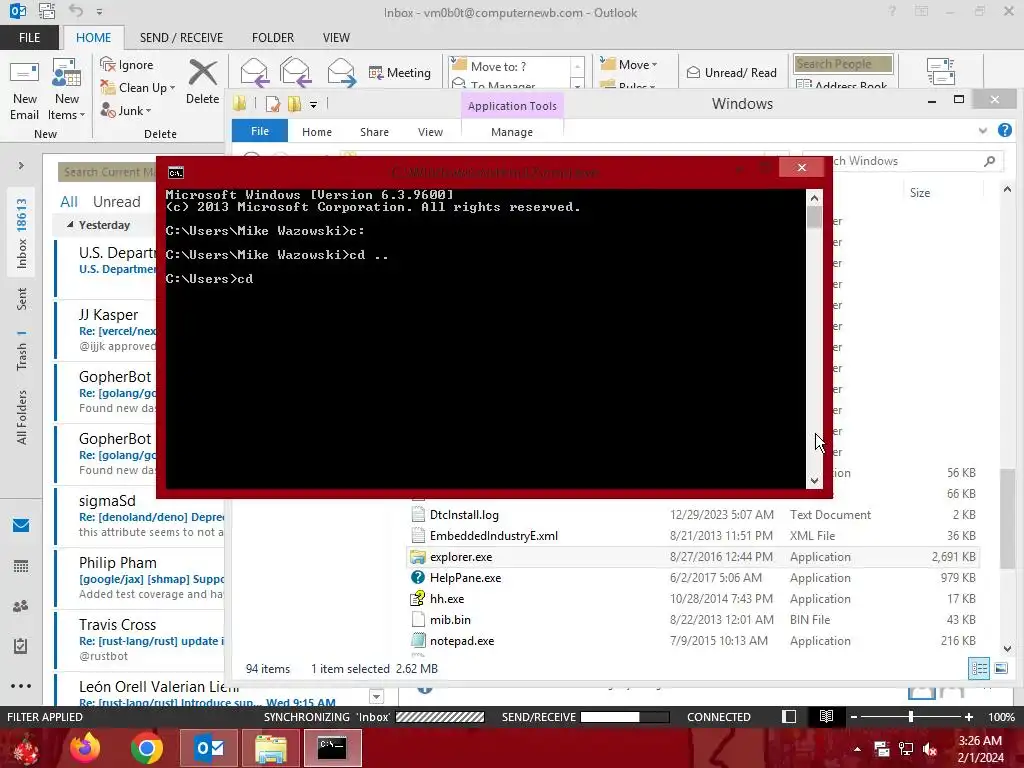The height and width of the screenshot is (768, 1024).
Task: Open Clean Up dropdown
Action: pos(138,88)
